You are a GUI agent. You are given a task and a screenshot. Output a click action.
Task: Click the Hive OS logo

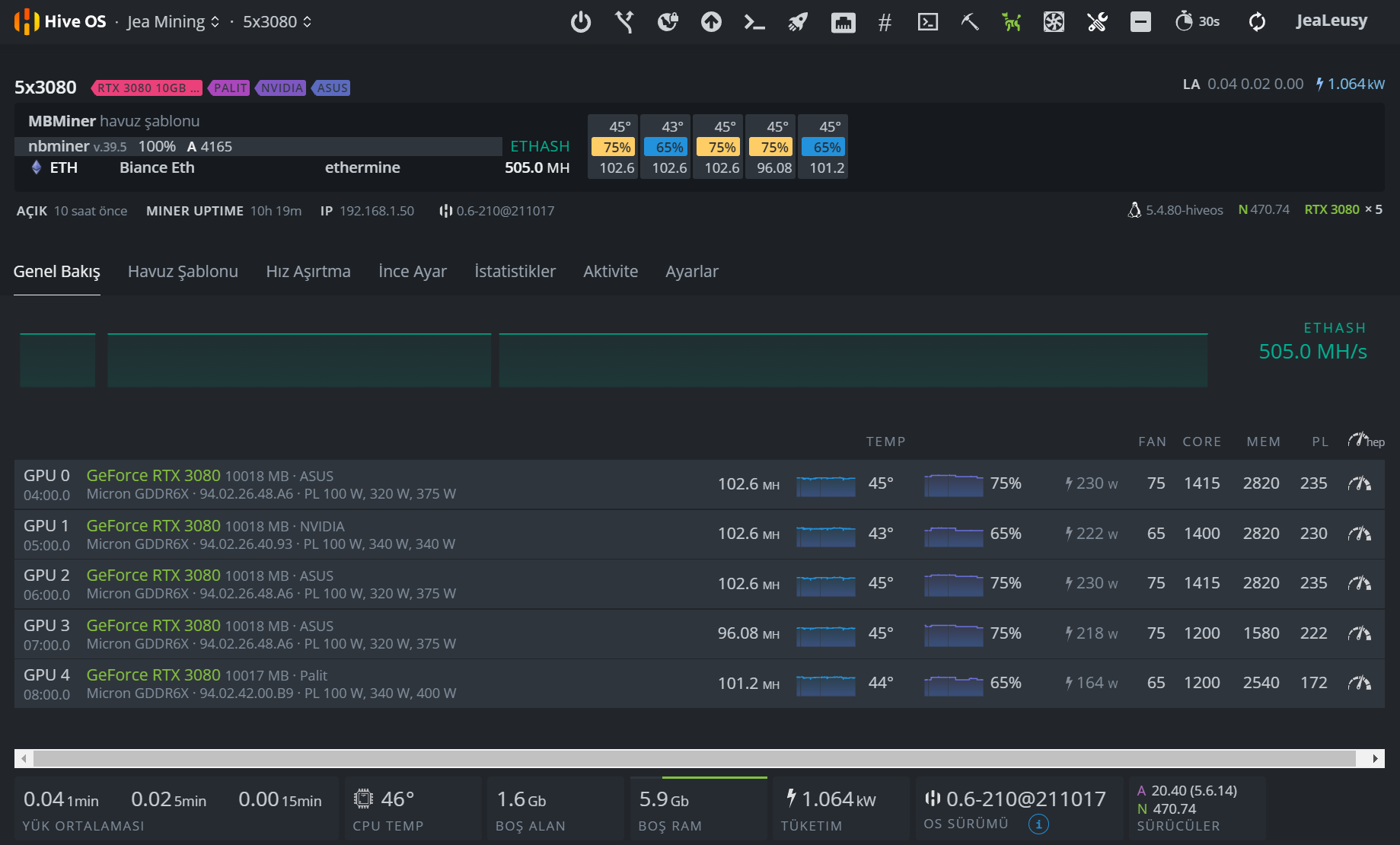tap(59, 21)
